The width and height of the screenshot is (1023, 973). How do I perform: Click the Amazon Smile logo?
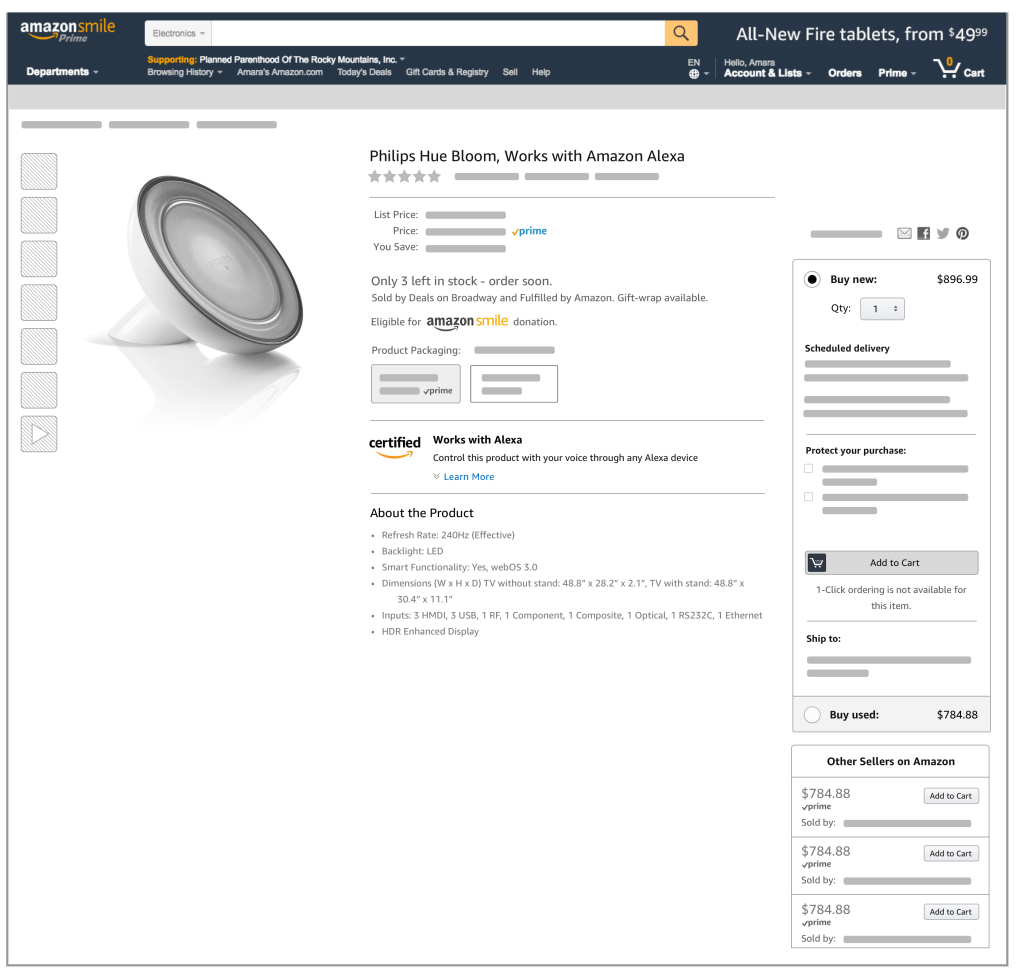click(x=67, y=30)
